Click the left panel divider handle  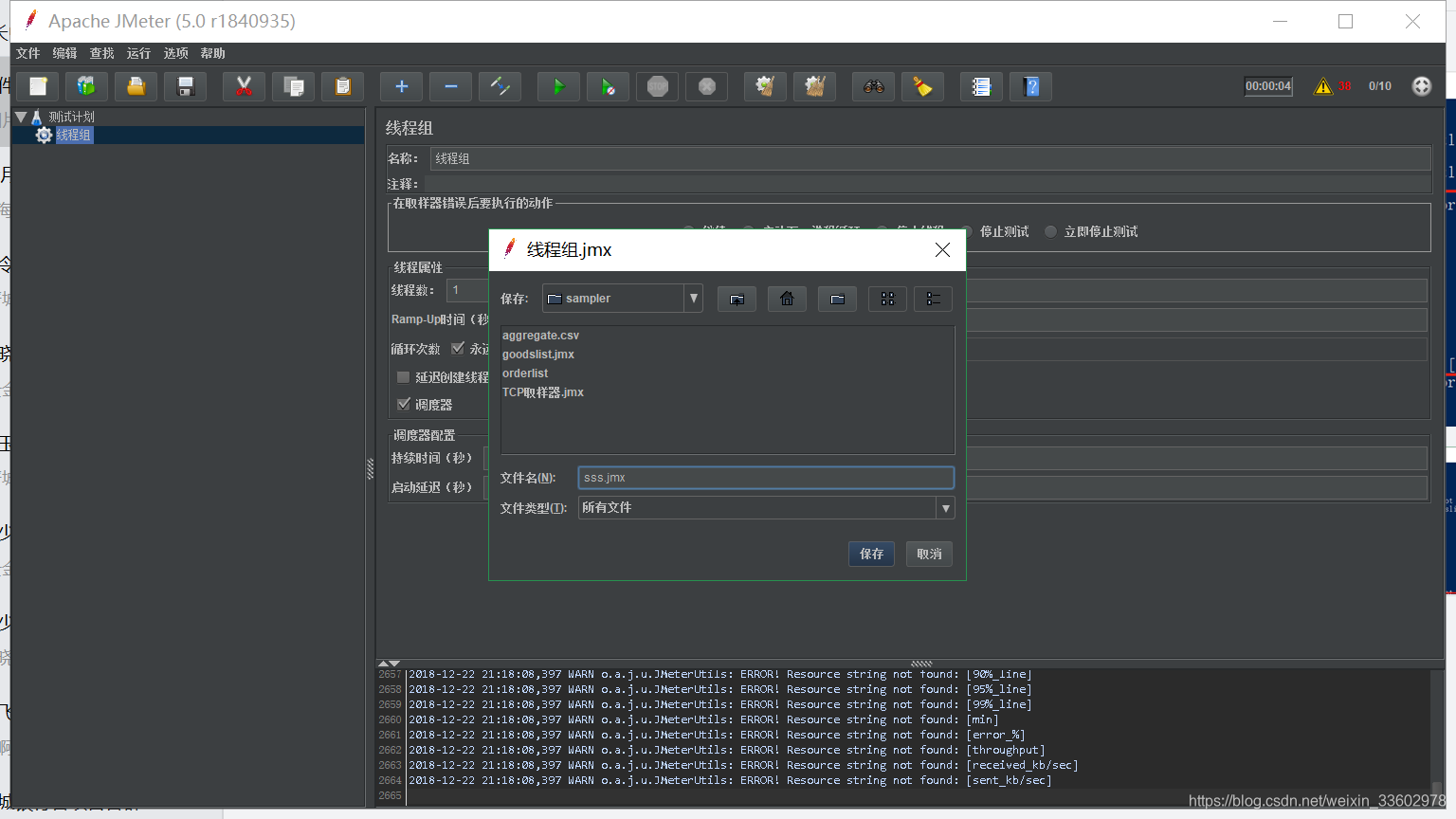(370, 469)
